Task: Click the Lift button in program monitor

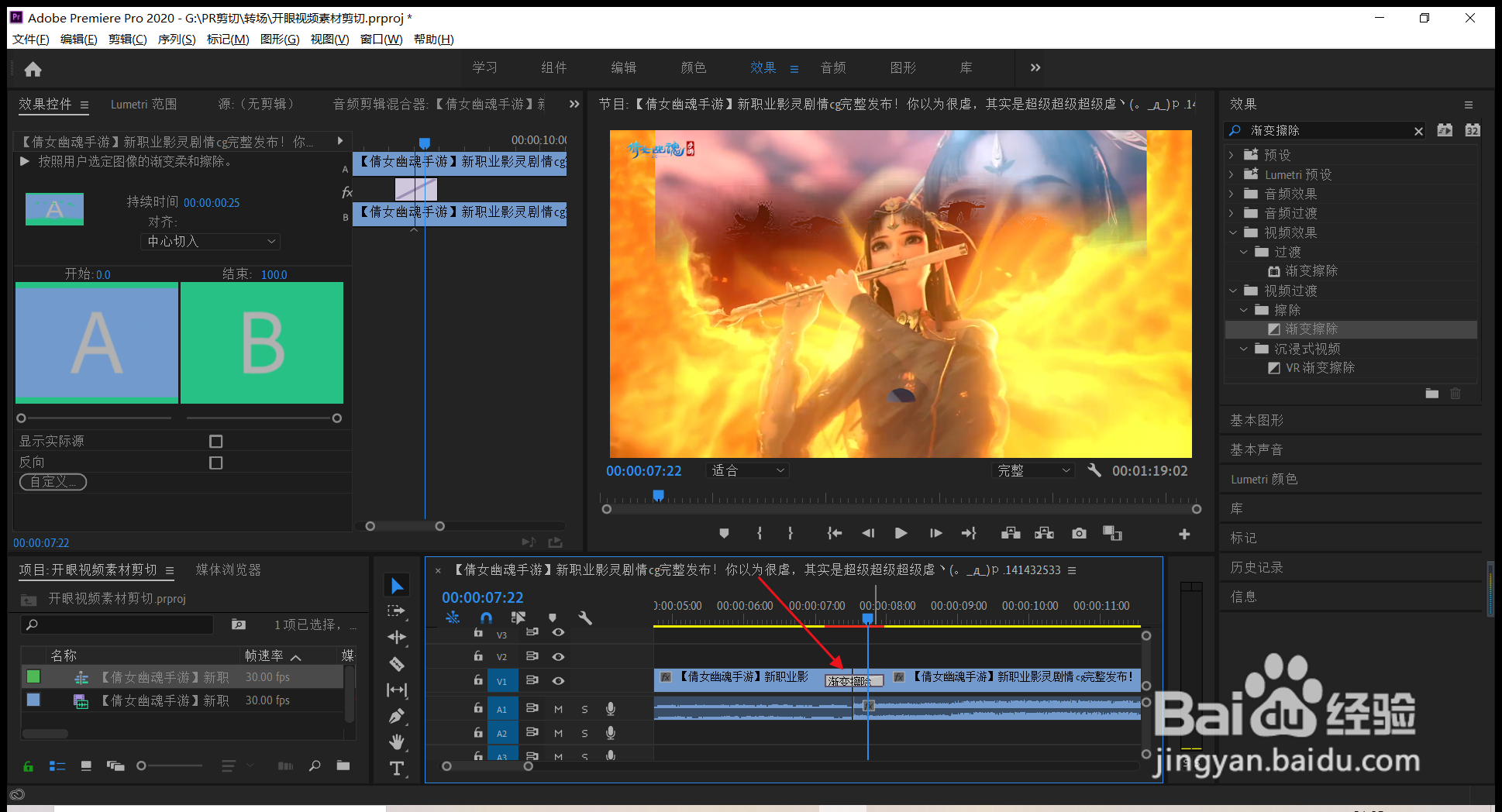Action: pos(1010,533)
